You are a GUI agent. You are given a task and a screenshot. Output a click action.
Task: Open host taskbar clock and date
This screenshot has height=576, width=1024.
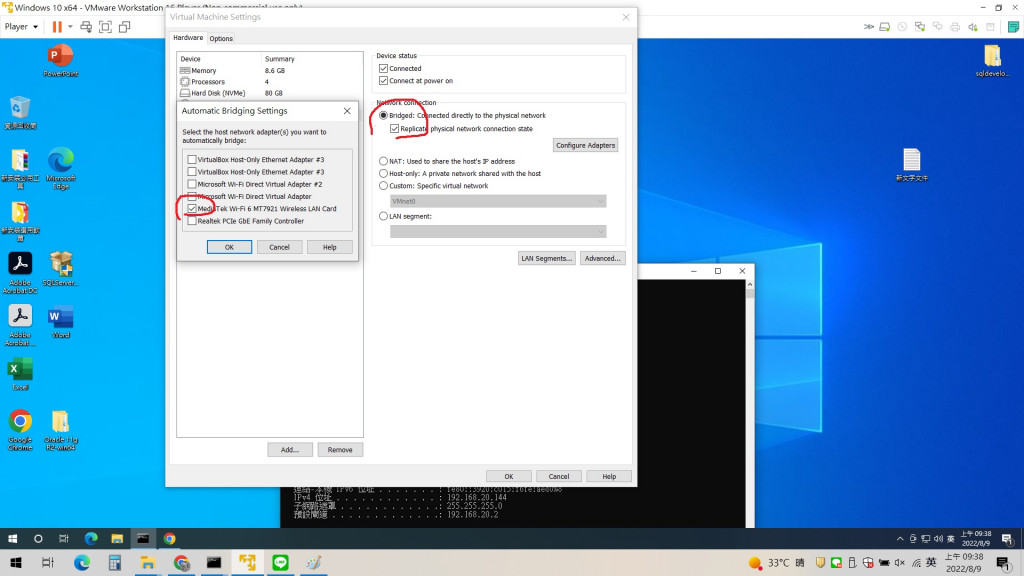(964, 562)
